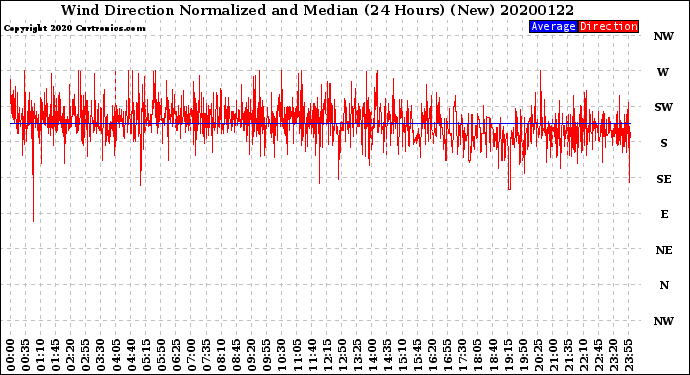This screenshot has width=690, height=375.
Task: Click the 19:15 time axis label
Action: (508, 355)
